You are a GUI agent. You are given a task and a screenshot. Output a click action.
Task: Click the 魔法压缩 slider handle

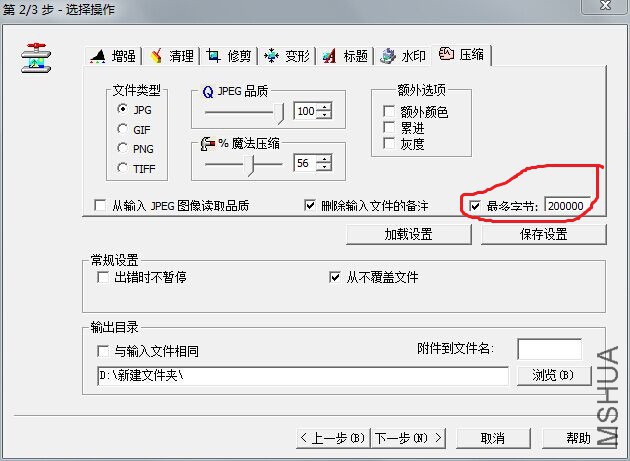pyautogui.click(x=250, y=165)
